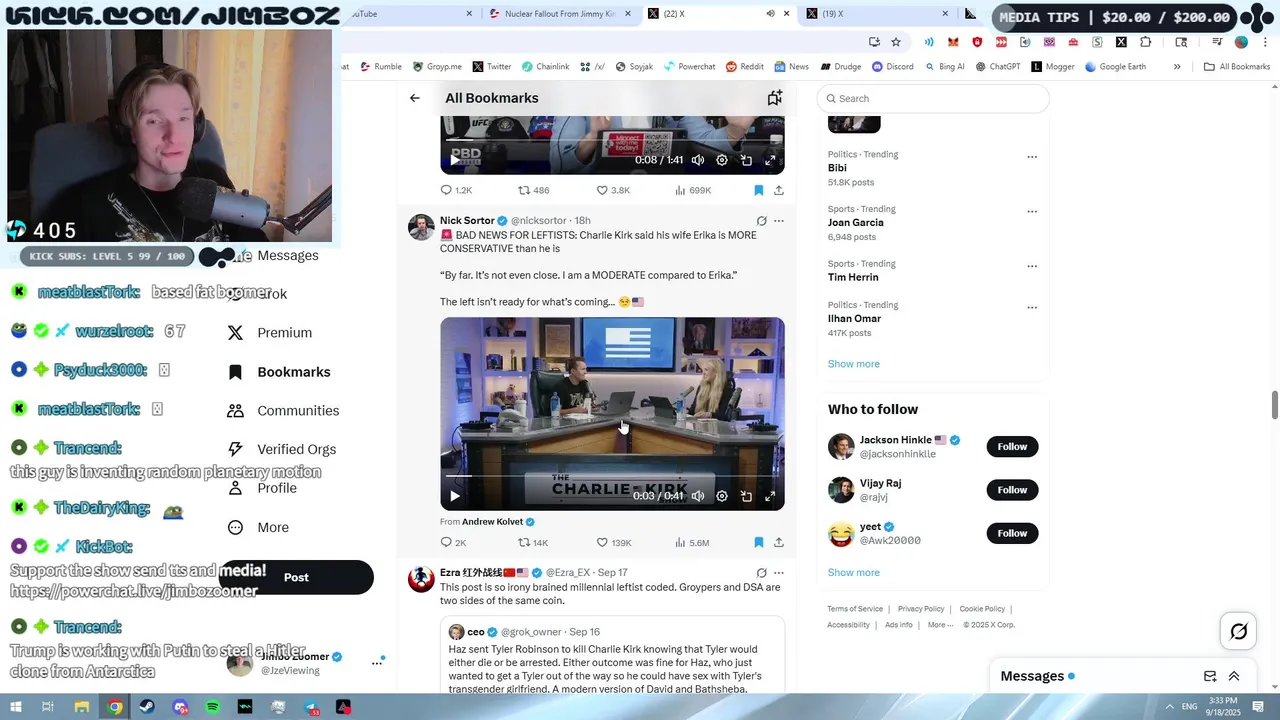Click the page vertical scrollbar thumb
Image resolution: width=1280 pixels, height=720 pixels.
coord(1274,405)
